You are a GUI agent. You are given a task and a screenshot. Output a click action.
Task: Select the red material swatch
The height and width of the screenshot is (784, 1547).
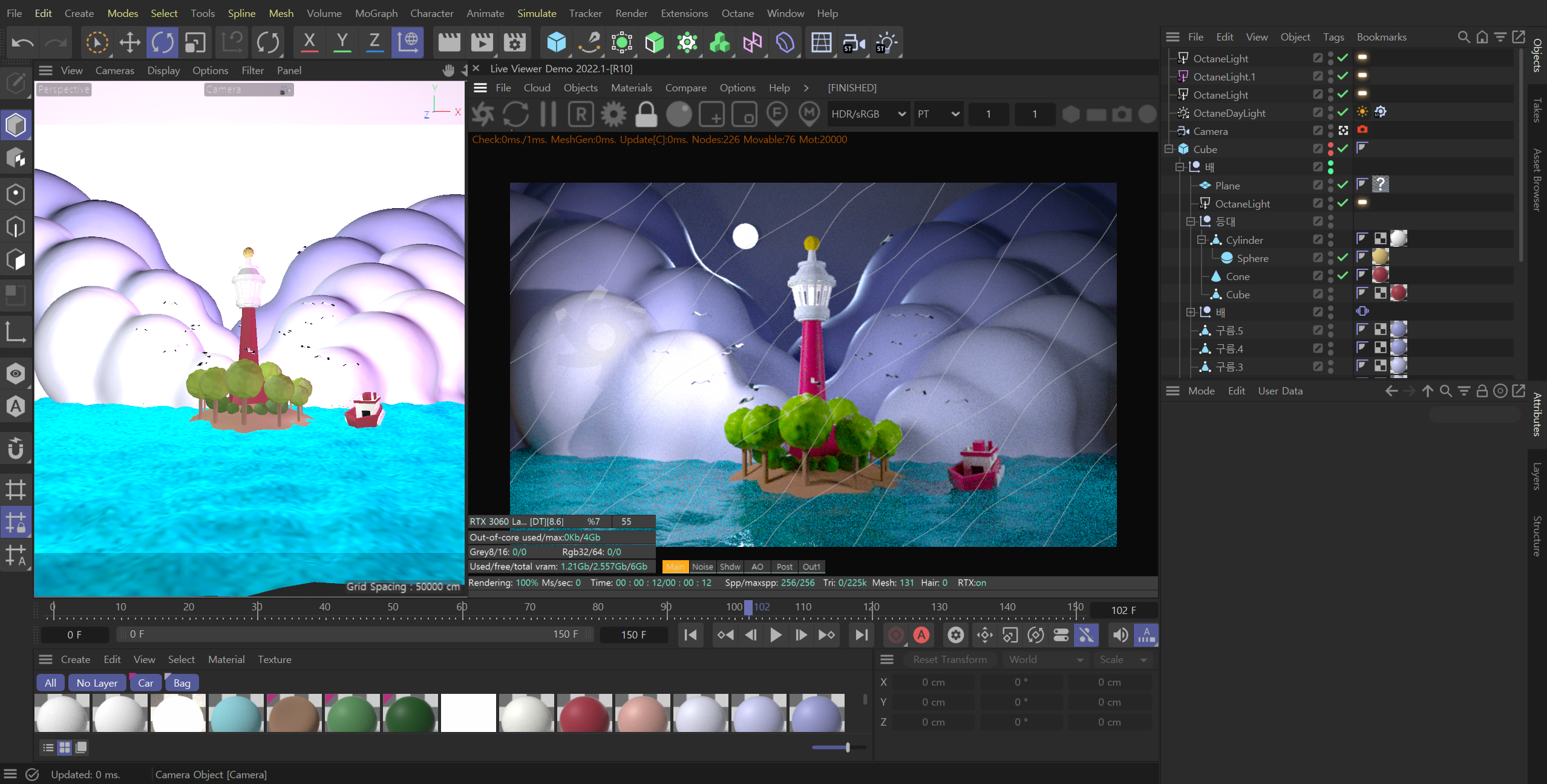(x=584, y=713)
